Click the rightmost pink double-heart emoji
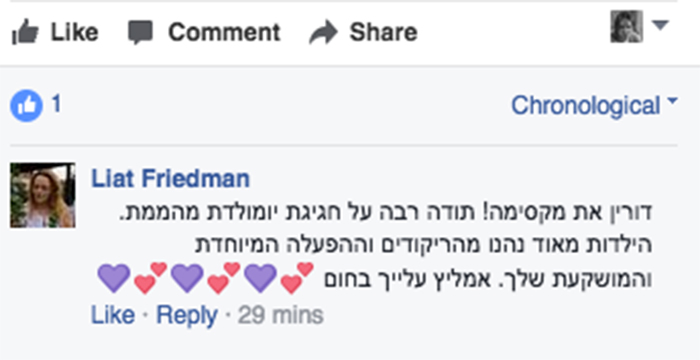This screenshot has height=360, width=700. point(297,278)
